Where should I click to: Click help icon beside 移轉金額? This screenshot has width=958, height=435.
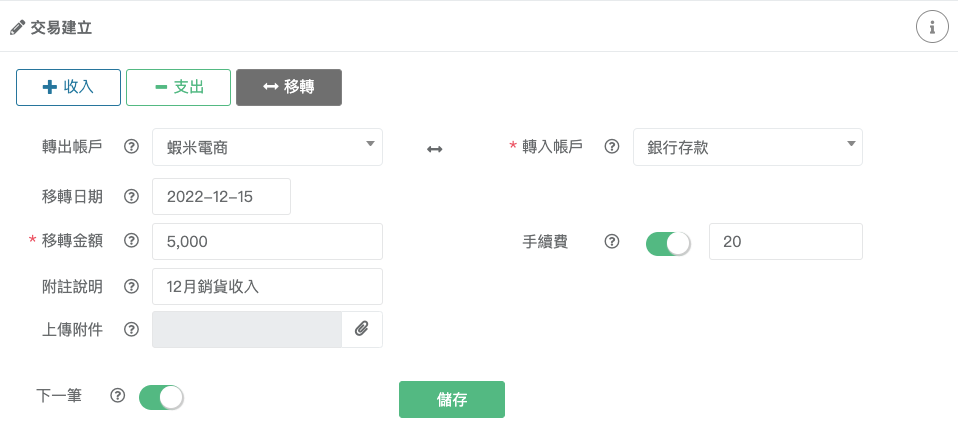[131, 241]
